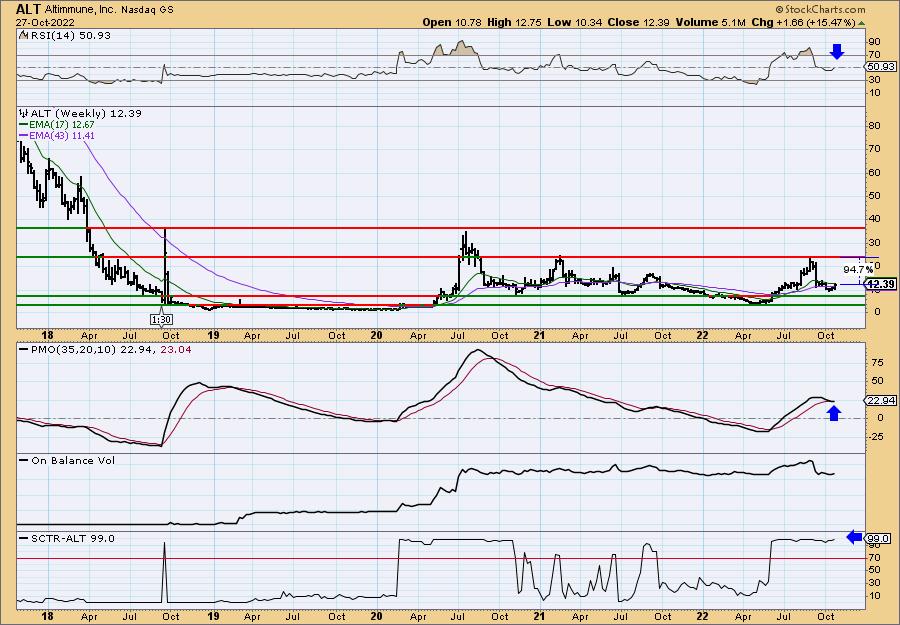Click the small icon before RSI(14)
This screenshot has width=900, height=625.
[x=23, y=35]
